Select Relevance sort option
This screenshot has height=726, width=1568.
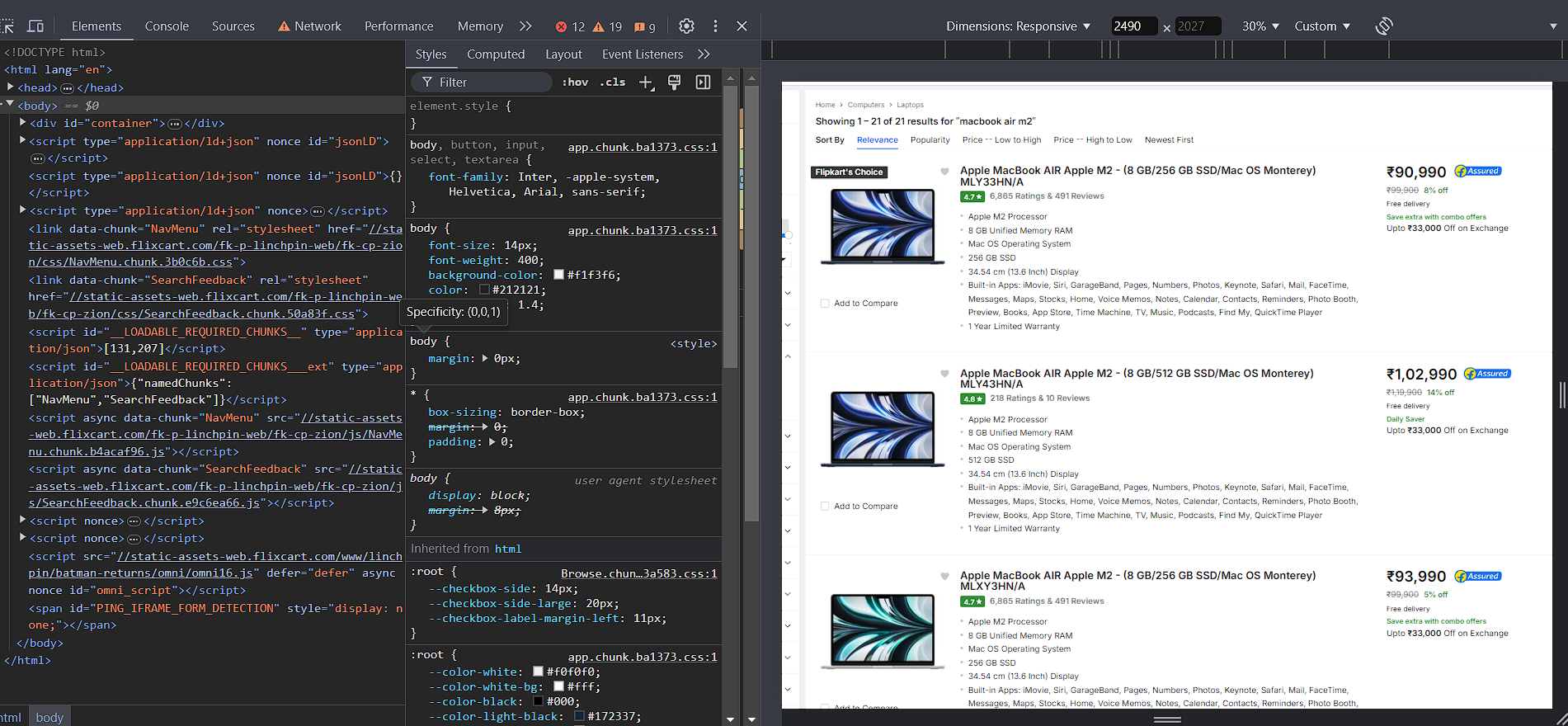coord(877,140)
